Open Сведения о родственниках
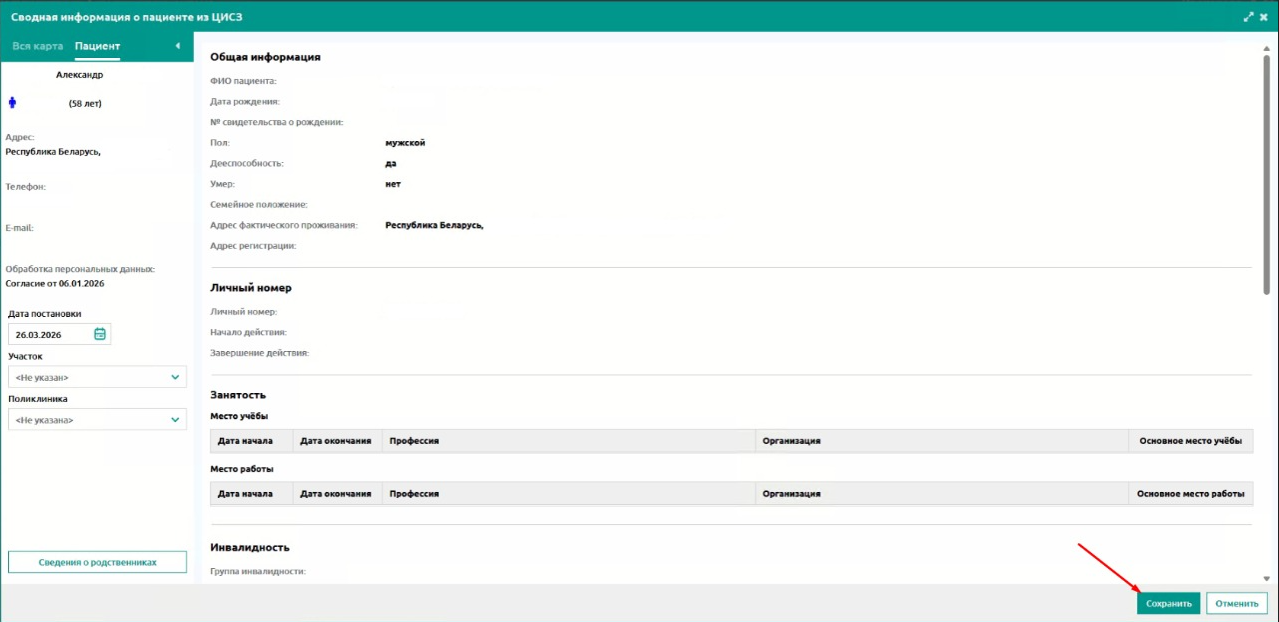The width and height of the screenshot is (1279, 622). coord(97,562)
